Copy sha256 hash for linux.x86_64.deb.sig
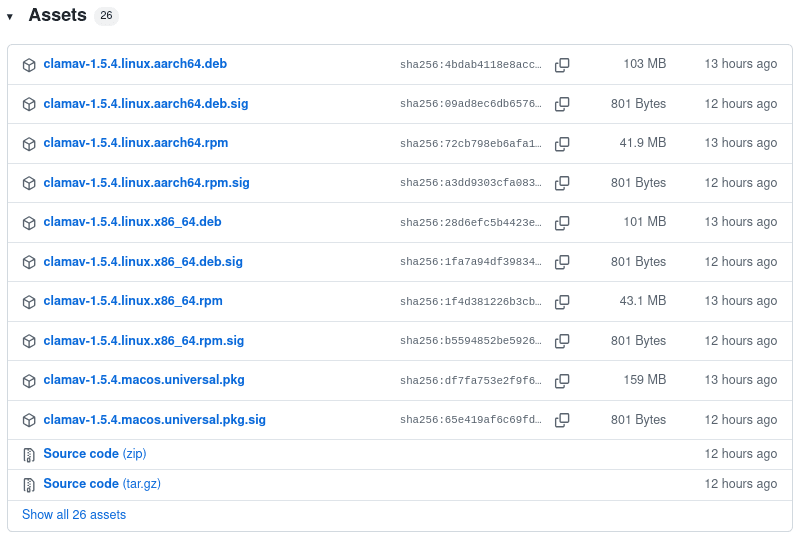The width and height of the screenshot is (799, 541). click(x=562, y=262)
